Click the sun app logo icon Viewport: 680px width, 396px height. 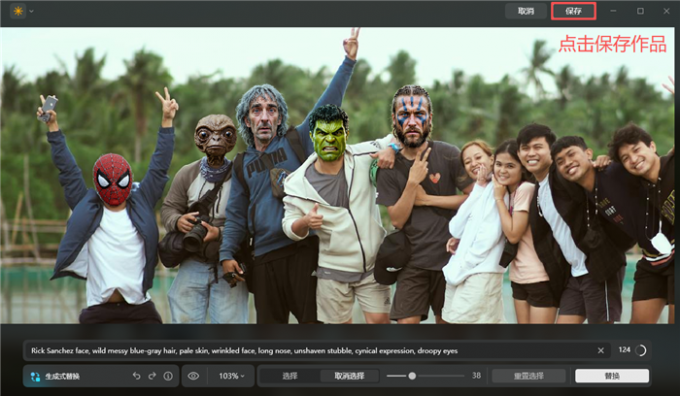click(x=18, y=11)
